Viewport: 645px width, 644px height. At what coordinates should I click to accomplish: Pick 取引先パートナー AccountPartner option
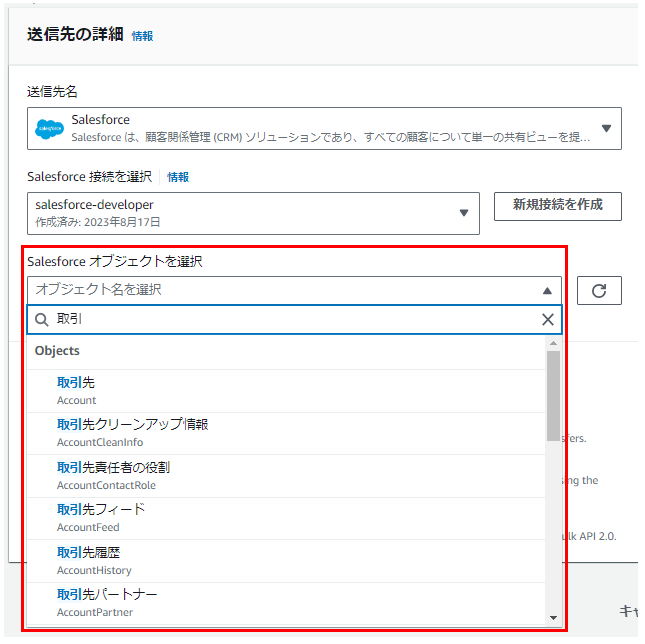pos(286,603)
